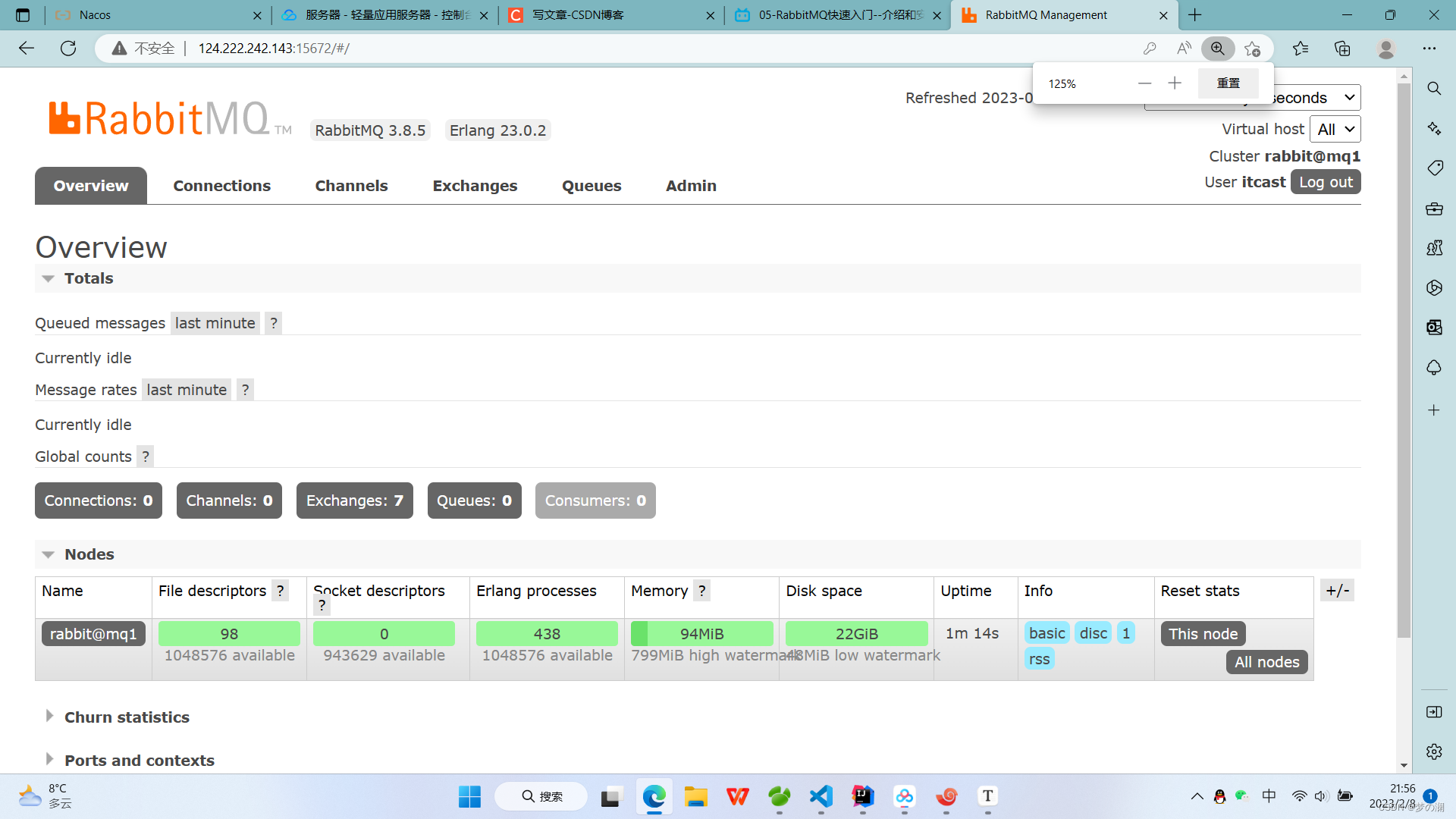Switch to the Exchanges tab

[x=475, y=186]
